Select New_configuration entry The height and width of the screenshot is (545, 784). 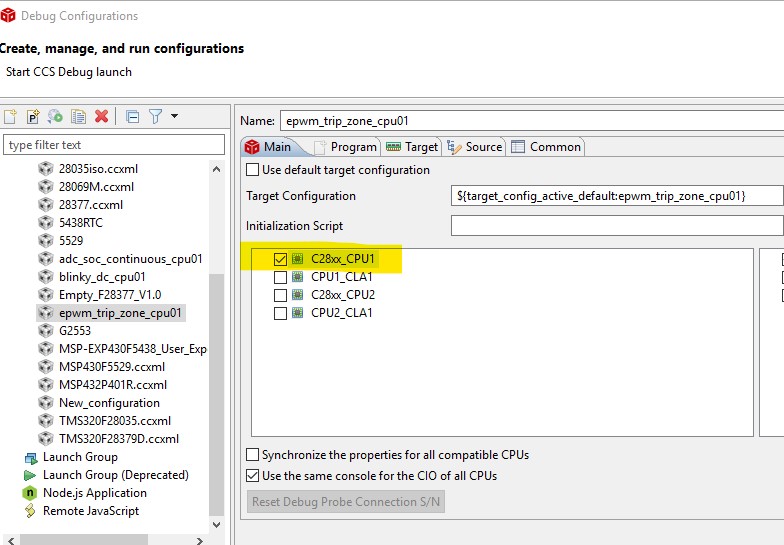tap(109, 403)
